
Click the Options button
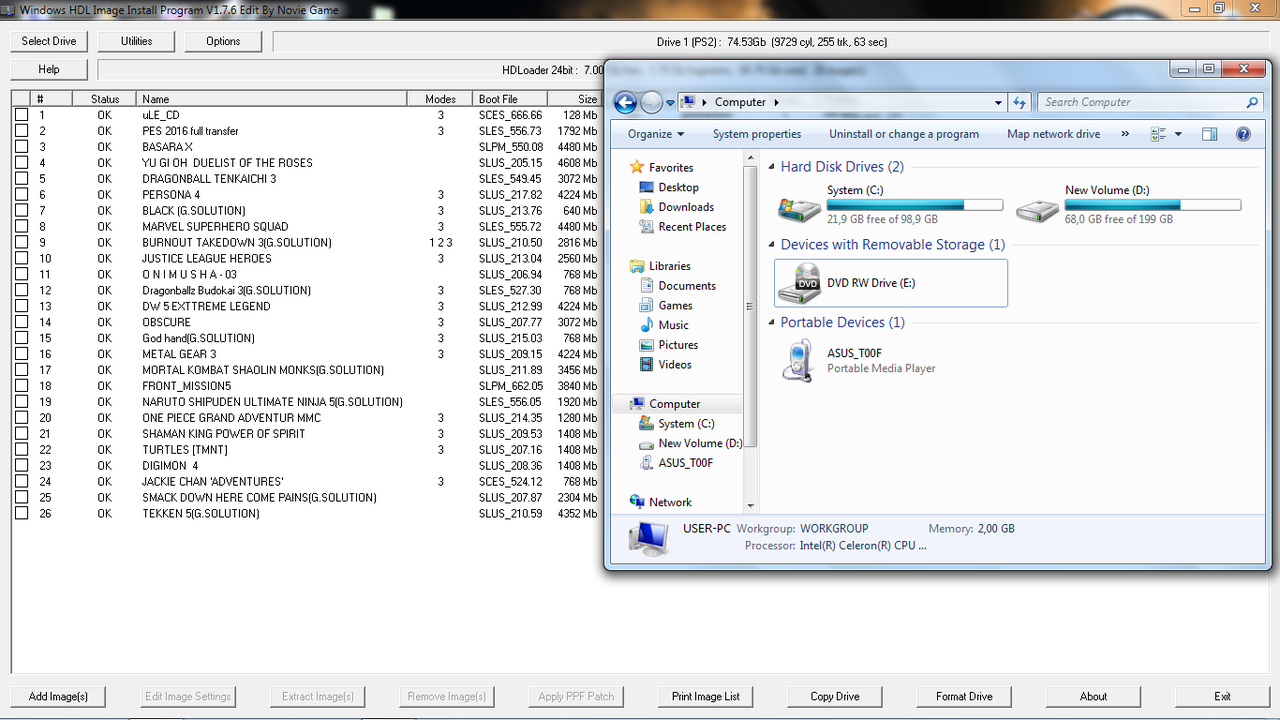[x=223, y=41]
